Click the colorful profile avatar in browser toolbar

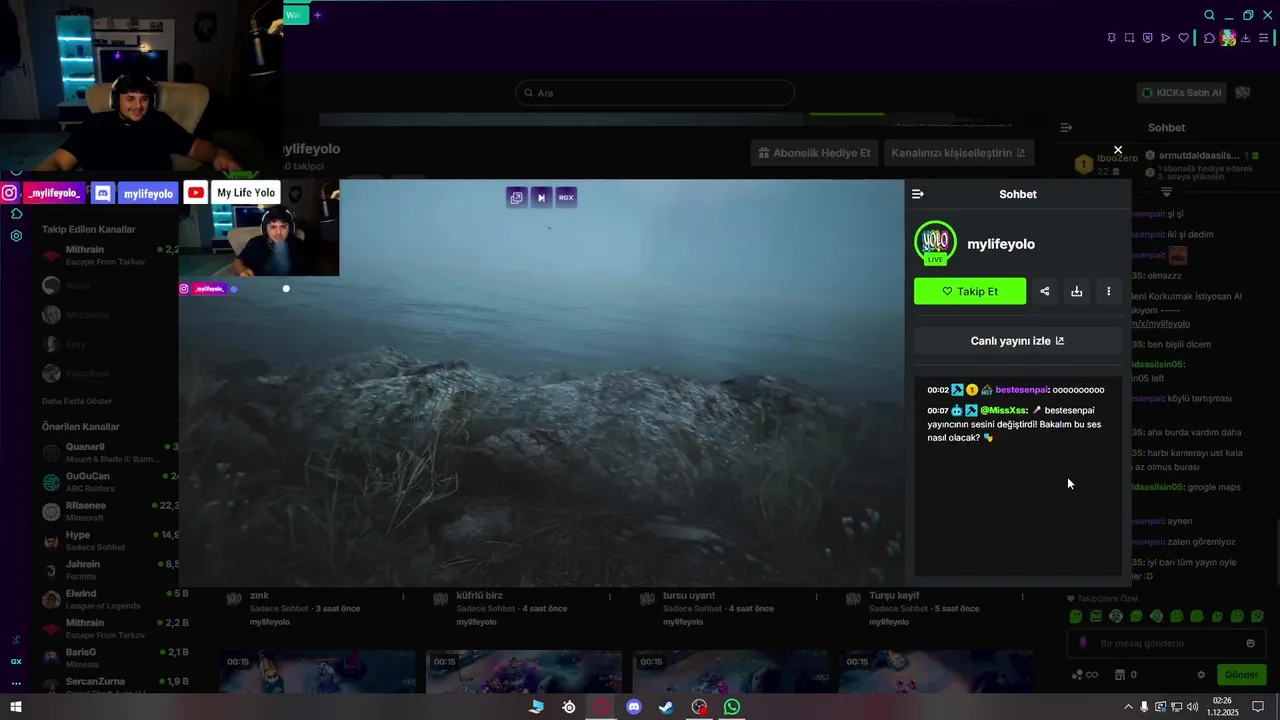1228,38
